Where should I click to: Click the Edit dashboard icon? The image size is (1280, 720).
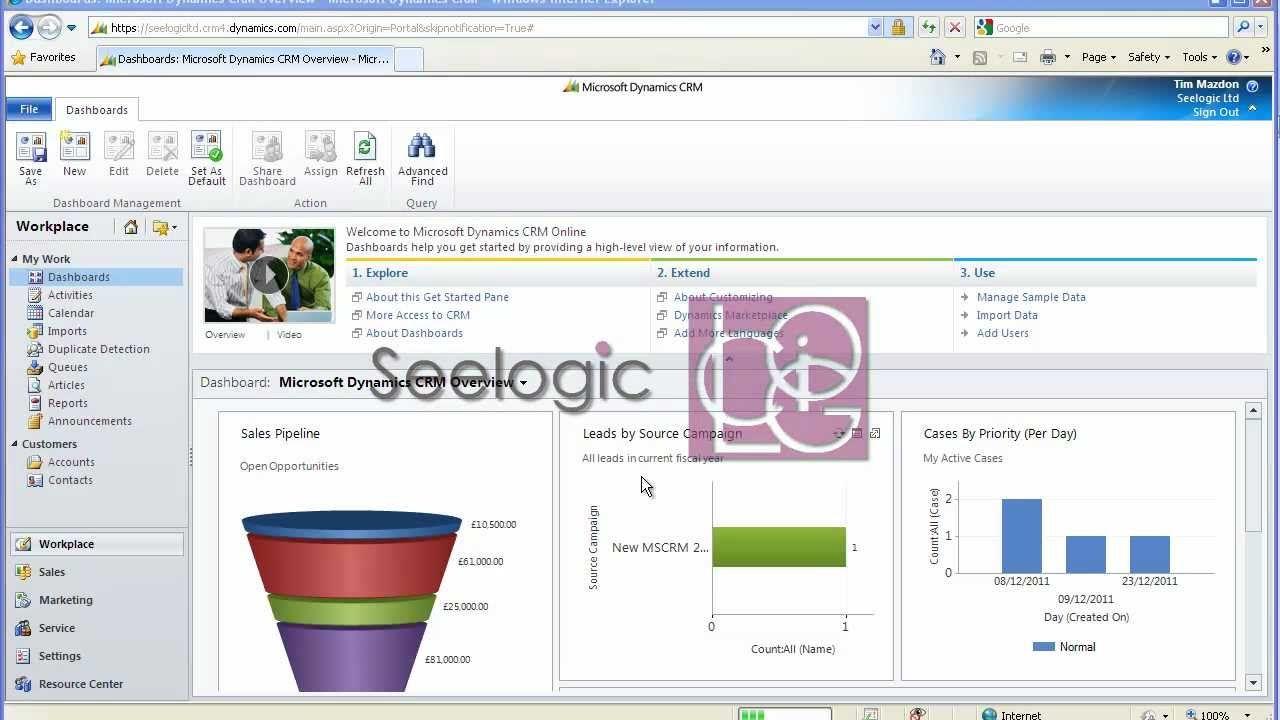pos(119,155)
